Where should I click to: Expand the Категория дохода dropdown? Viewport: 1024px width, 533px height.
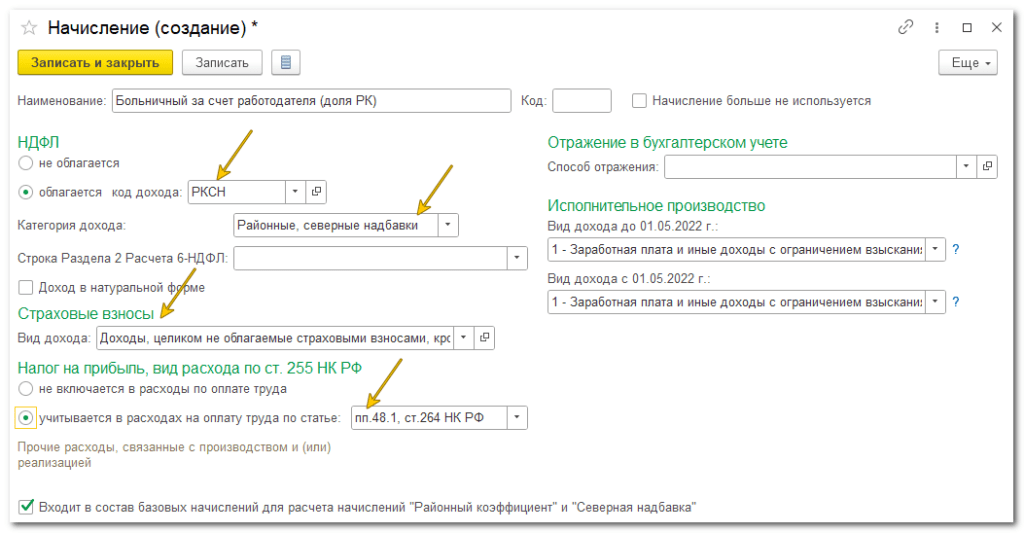[x=448, y=226]
